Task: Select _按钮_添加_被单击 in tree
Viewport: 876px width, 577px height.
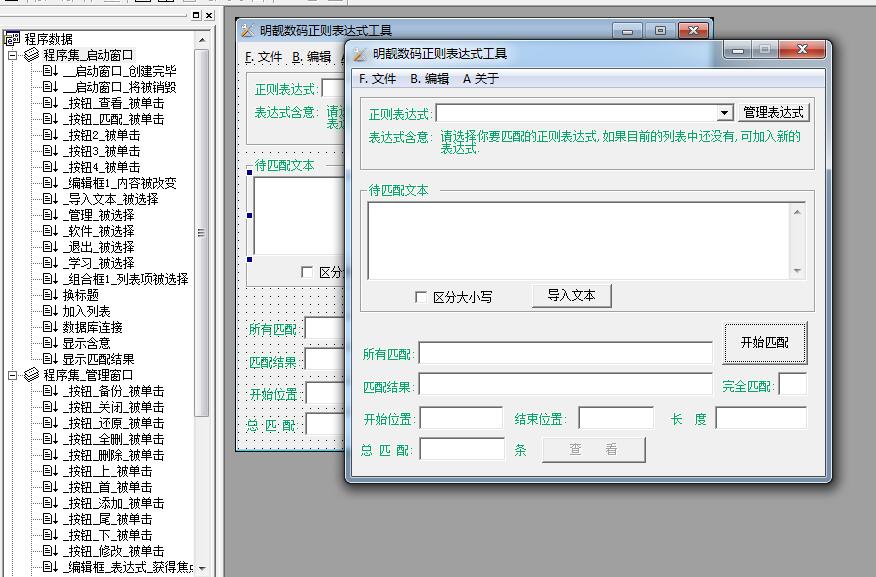Action: click(113, 503)
